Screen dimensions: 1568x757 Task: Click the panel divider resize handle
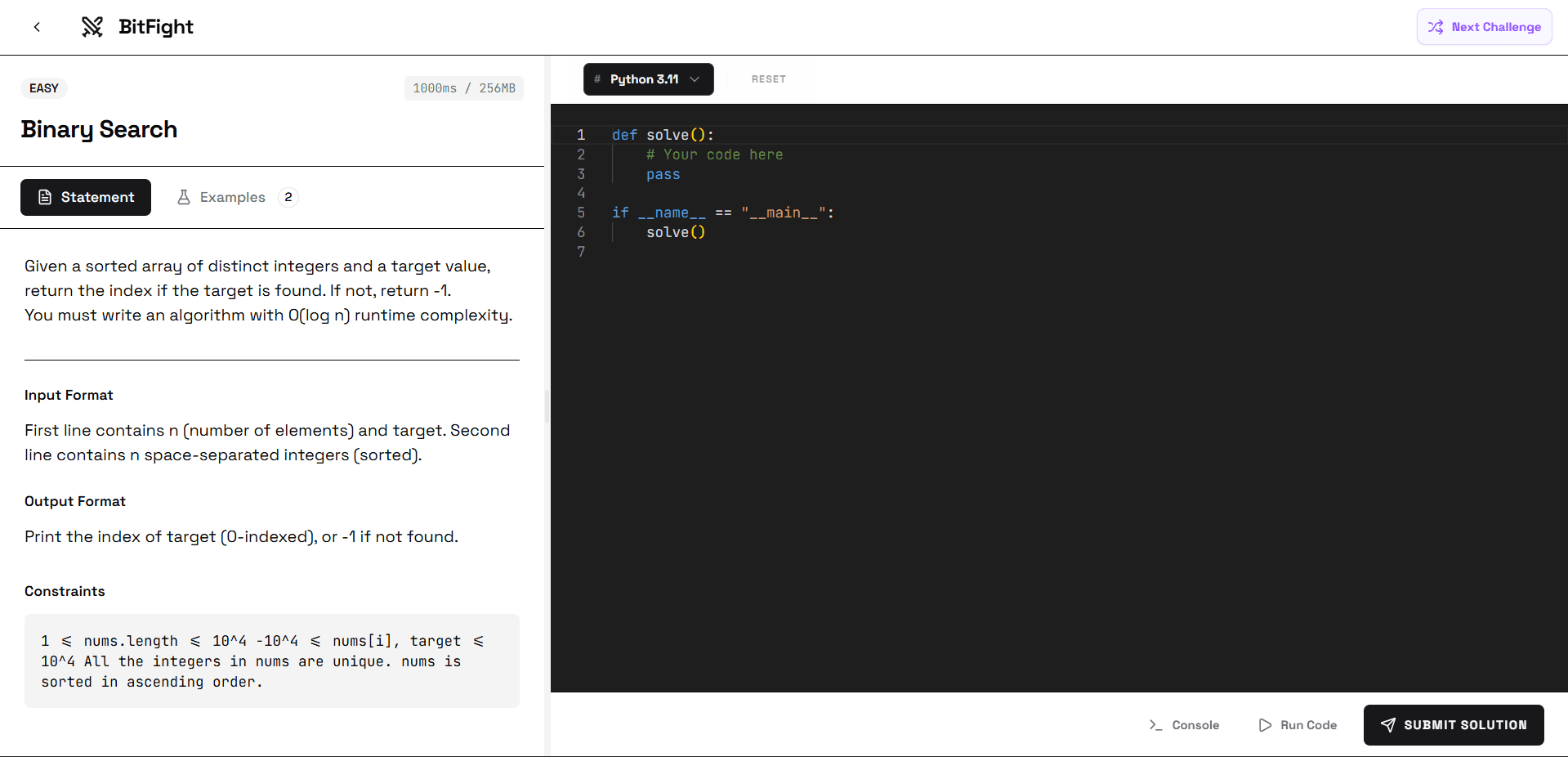(x=547, y=405)
